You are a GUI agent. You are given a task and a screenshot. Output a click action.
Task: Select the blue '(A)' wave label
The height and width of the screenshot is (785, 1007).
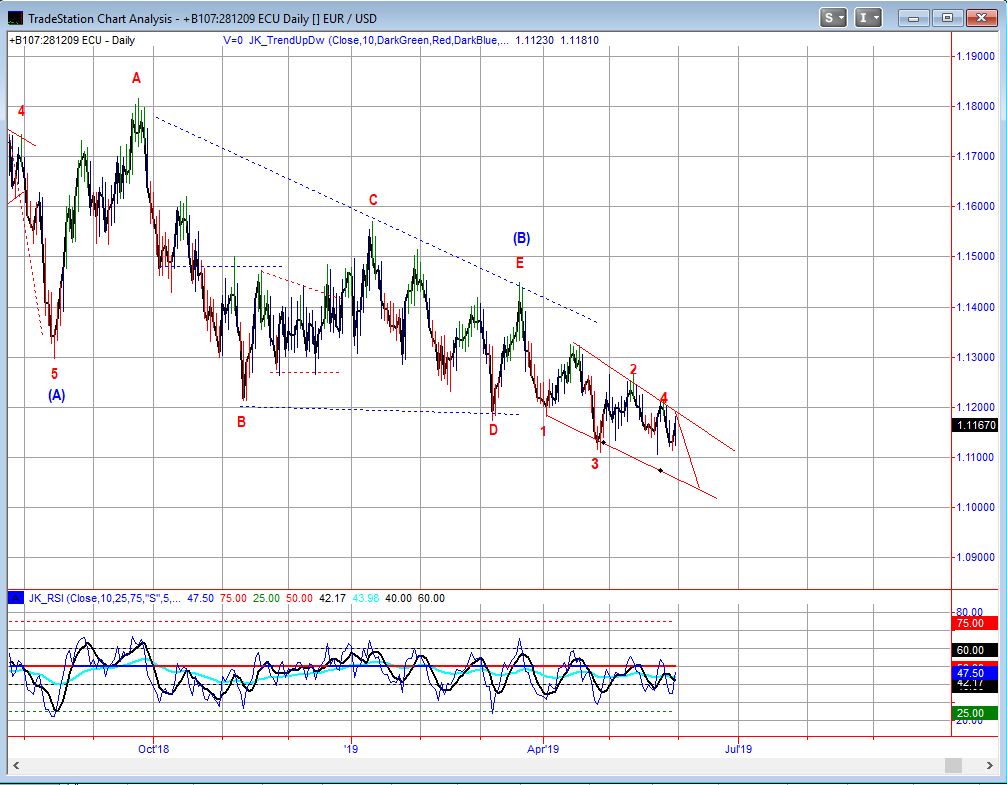pyautogui.click(x=57, y=395)
